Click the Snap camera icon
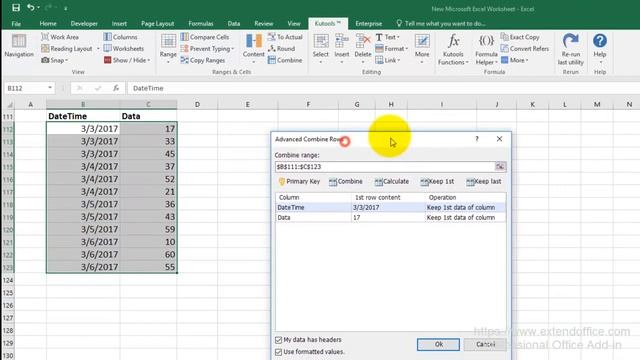The height and width of the screenshot is (360, 640). pyautogui.click(x=45, y=60)
